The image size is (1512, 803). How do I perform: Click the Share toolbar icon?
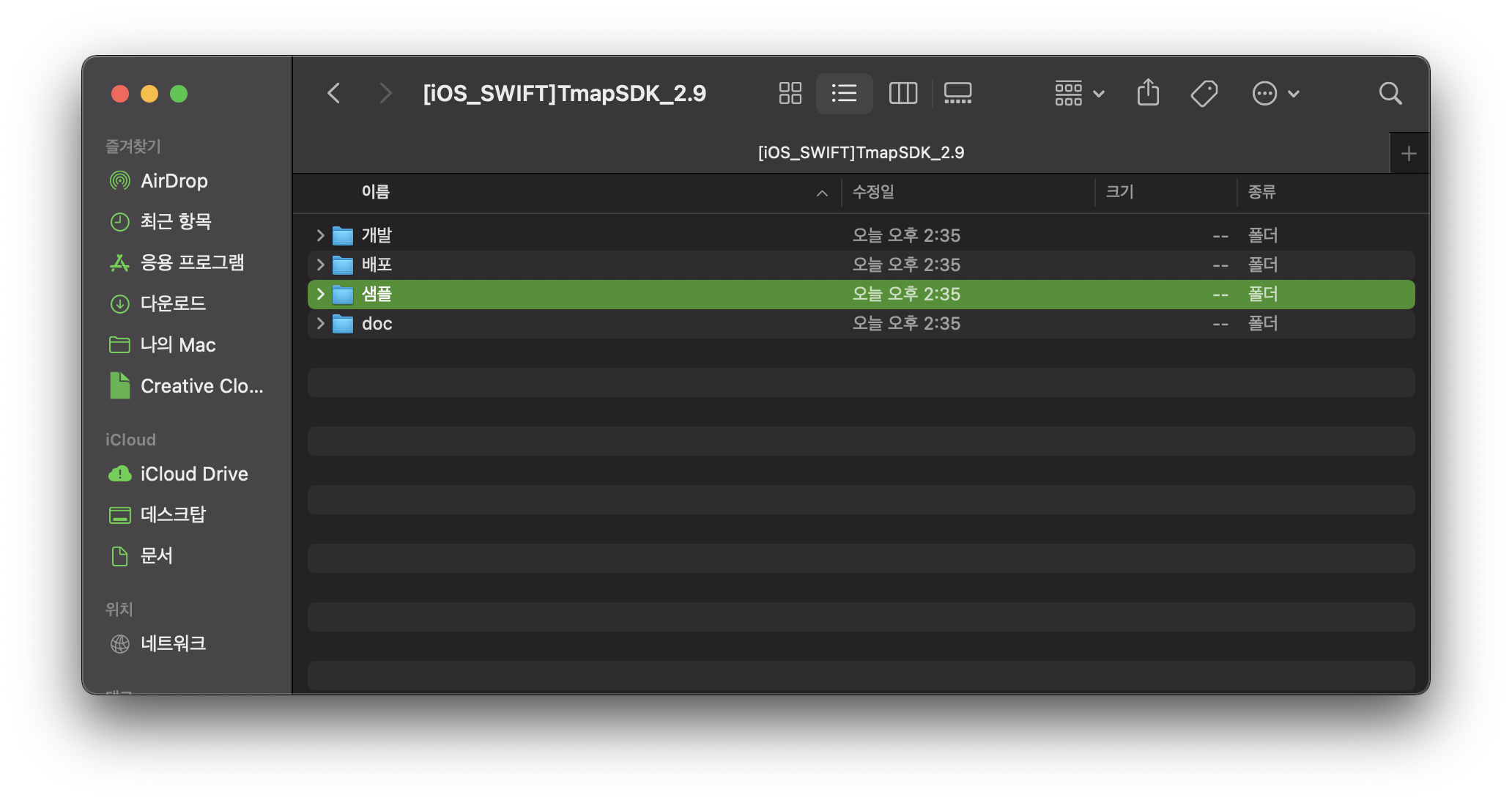coord(1148,93)
